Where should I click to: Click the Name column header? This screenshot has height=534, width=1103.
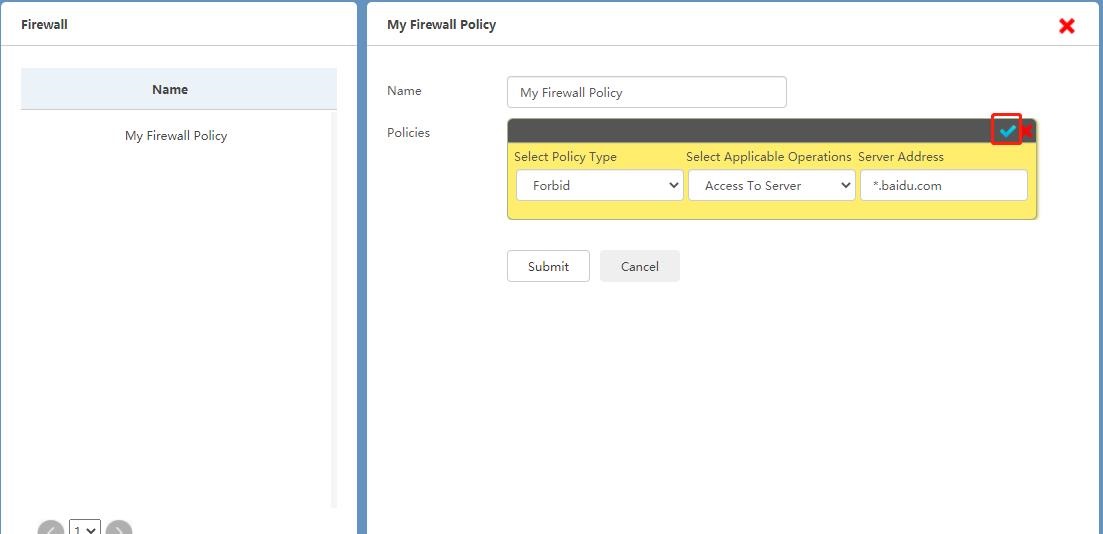tap(170, 89)
